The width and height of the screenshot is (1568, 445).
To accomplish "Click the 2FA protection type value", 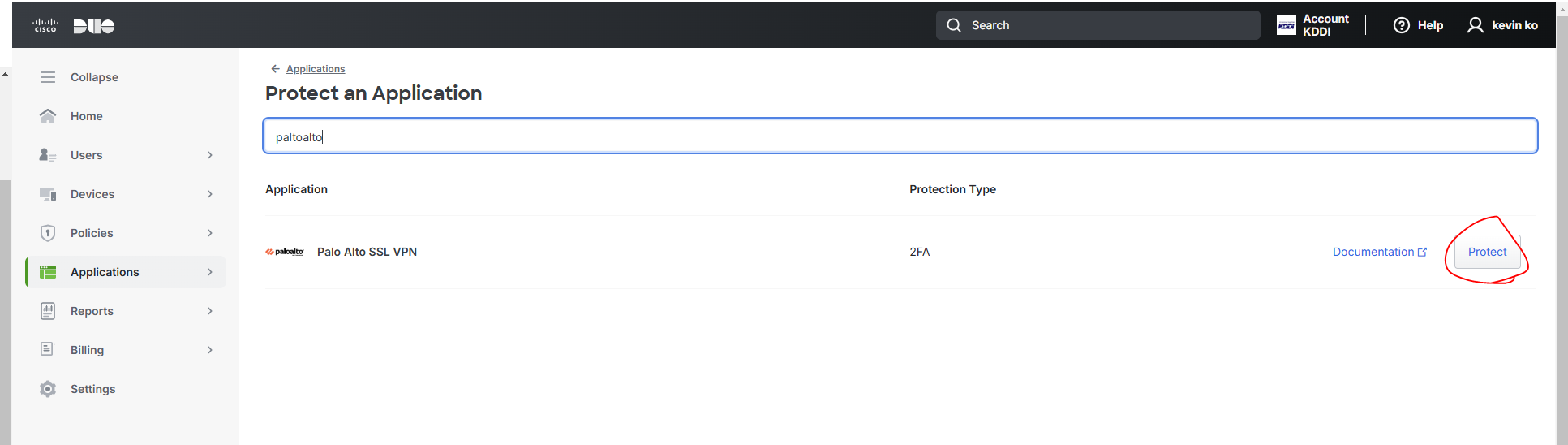I will [x=920, y=252].
